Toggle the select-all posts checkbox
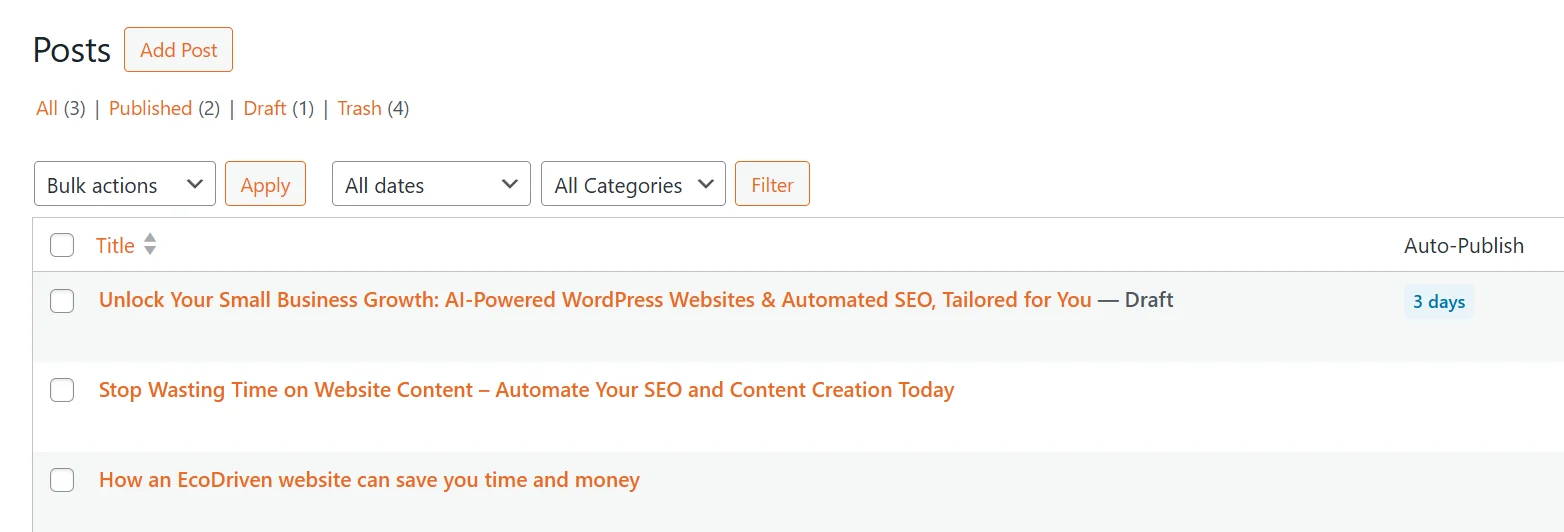1564x532 pixels. [62, 245]
